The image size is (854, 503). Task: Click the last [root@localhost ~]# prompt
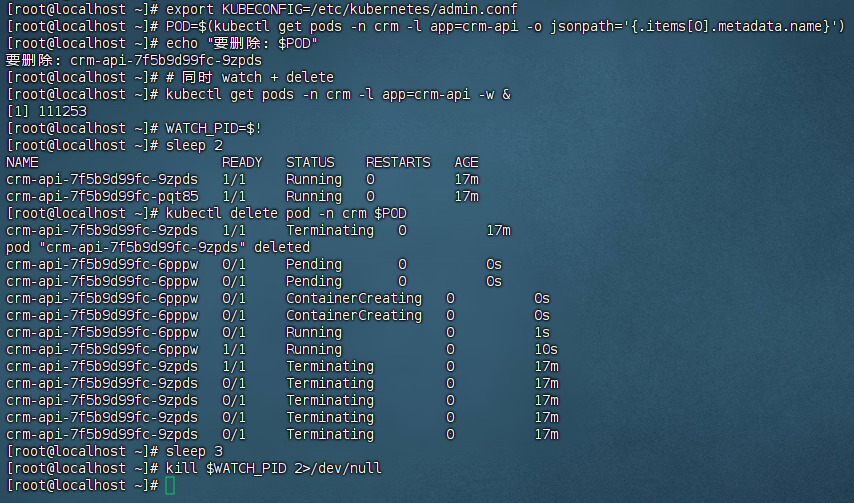click(82, 485)
